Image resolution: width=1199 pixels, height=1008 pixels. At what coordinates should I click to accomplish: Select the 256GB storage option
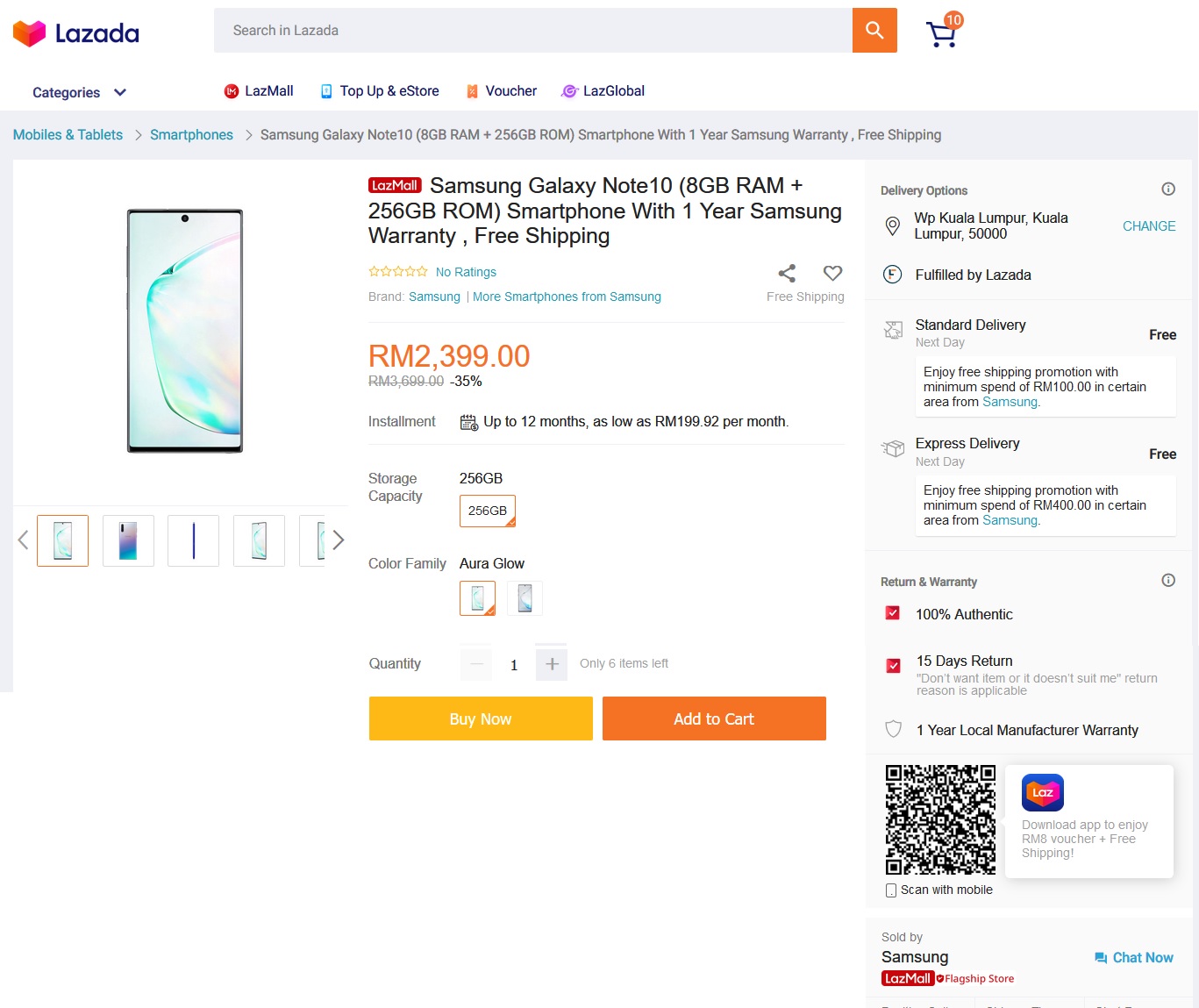[x=488, y=511]
